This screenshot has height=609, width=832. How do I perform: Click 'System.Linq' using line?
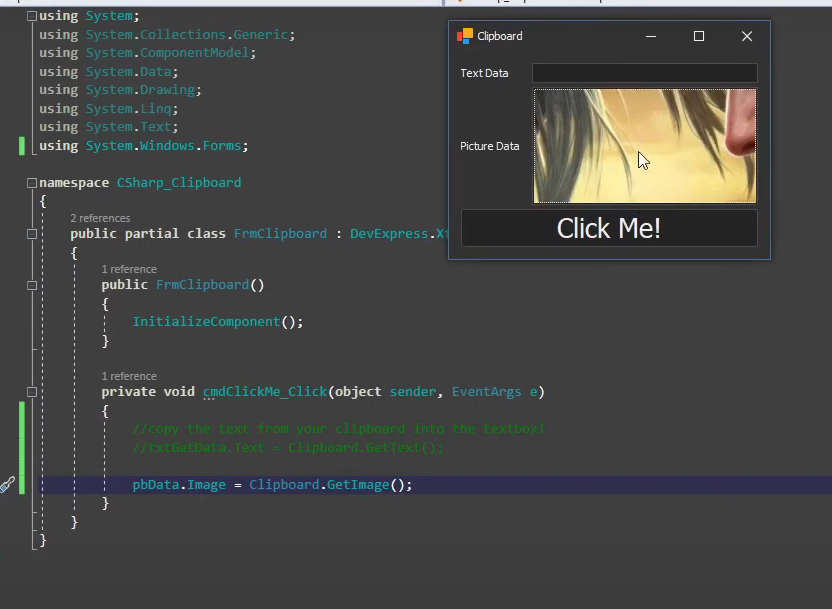click(128, 109)
